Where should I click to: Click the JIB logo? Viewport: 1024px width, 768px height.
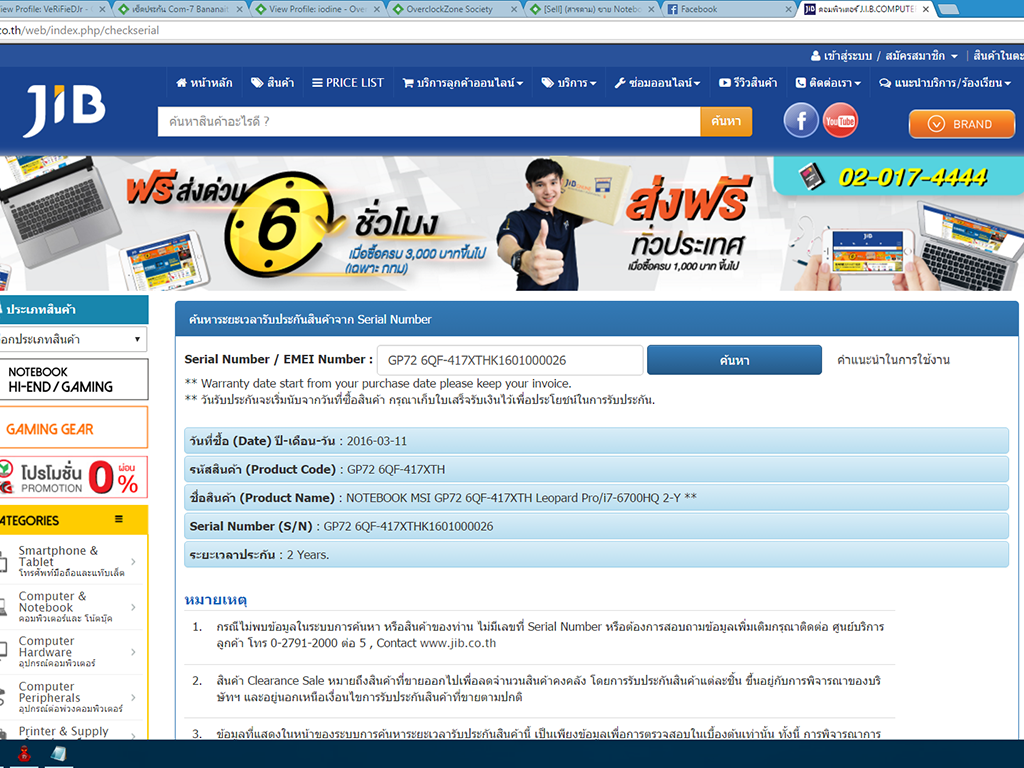tap(65, 109)
